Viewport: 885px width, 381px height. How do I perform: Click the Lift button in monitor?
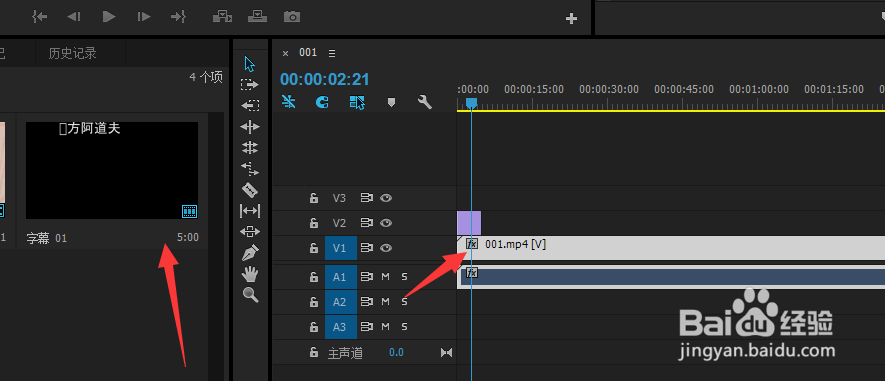(222, 17)
